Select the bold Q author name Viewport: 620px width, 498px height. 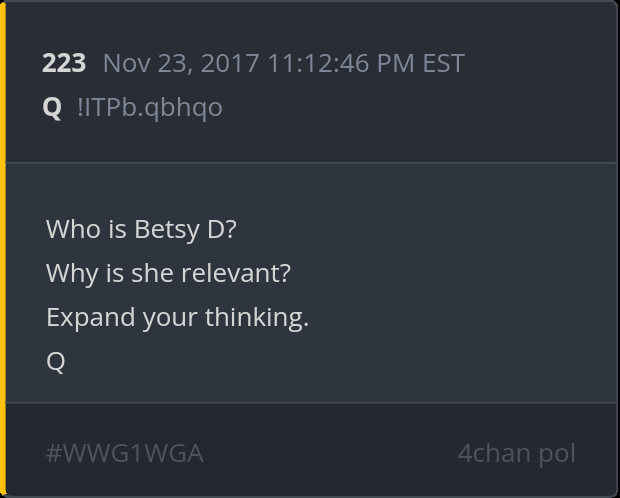(52, 107)
